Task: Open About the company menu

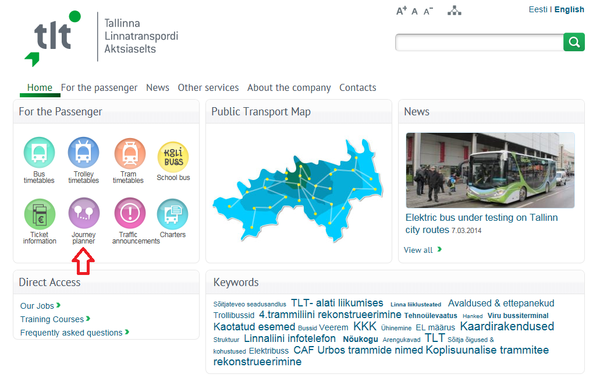Action: 289,88
